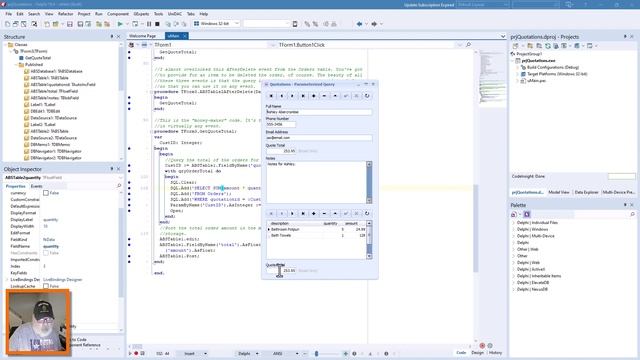The width and height of the screenshot is (640, 360).
Task: Open the Windows 32-bit platform dropdown
Action: click(x=237, y=24)
